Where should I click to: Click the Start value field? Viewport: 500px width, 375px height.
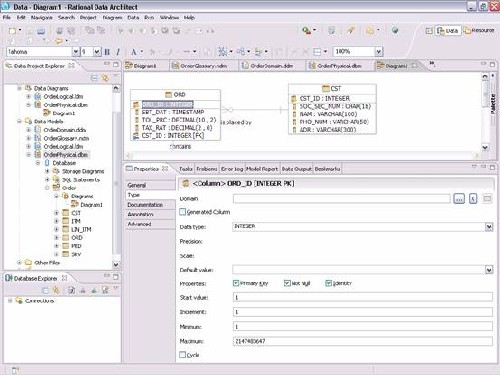coord(363,297)
